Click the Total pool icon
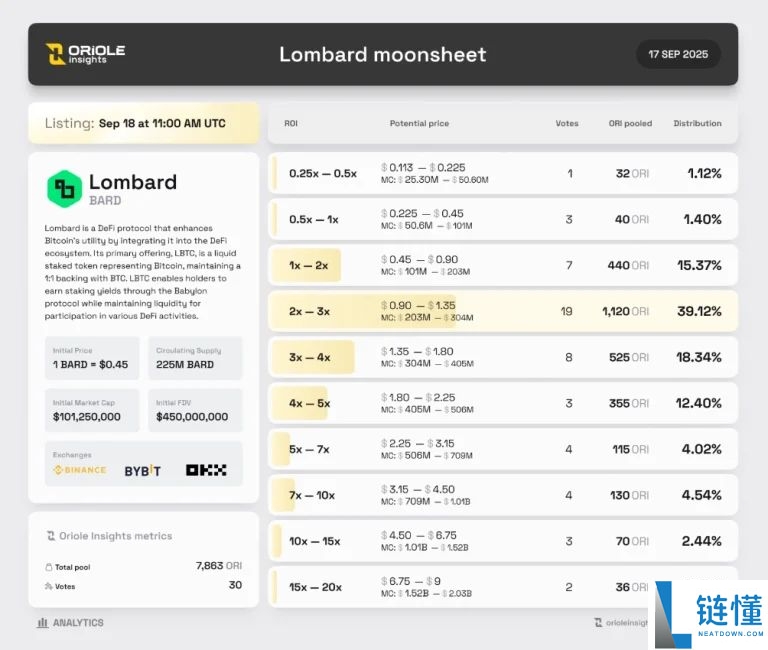Viewport: 768px width, 650px height. click(x=48, y=567)
